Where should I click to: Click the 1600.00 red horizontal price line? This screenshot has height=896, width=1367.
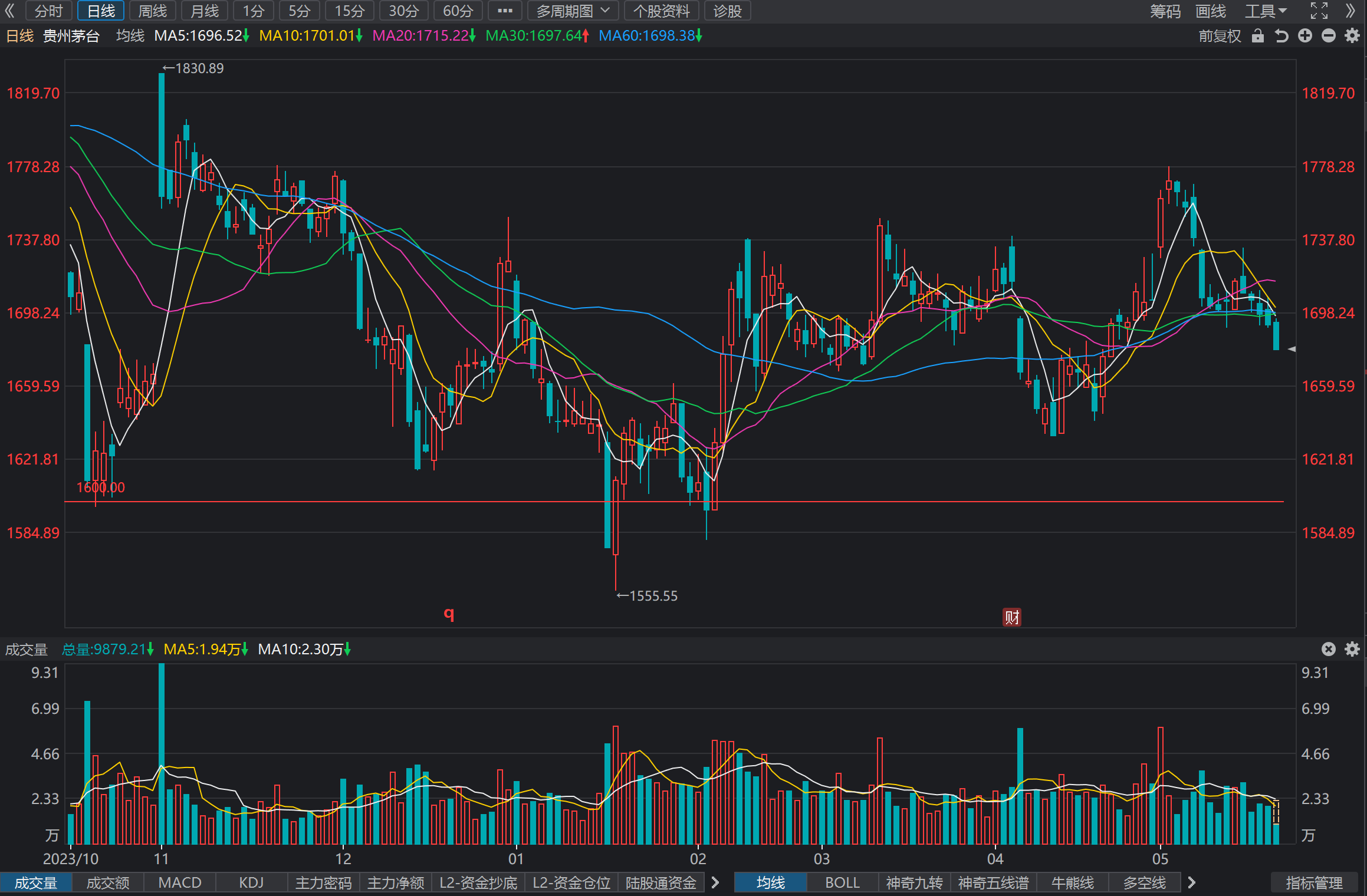(x=674, y=502)
